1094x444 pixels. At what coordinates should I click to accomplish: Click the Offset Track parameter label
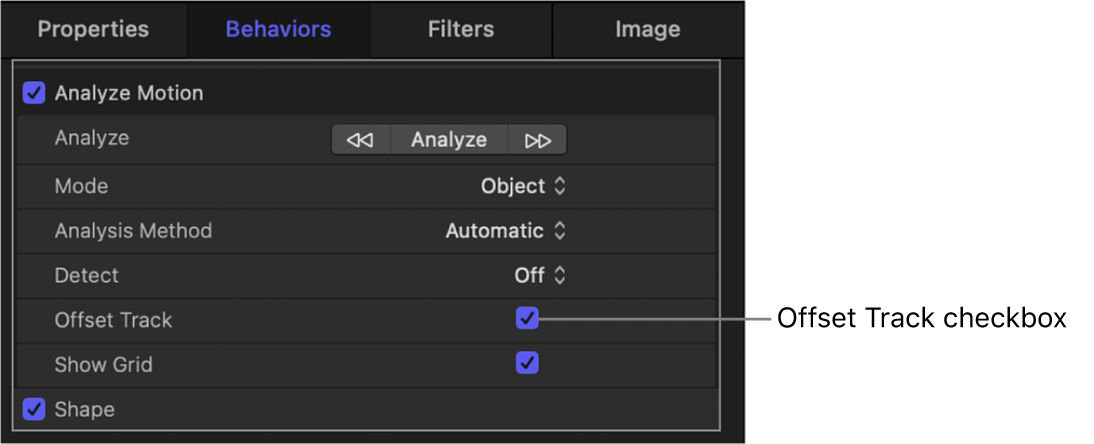pyautogui.click(x=113, y=320)
